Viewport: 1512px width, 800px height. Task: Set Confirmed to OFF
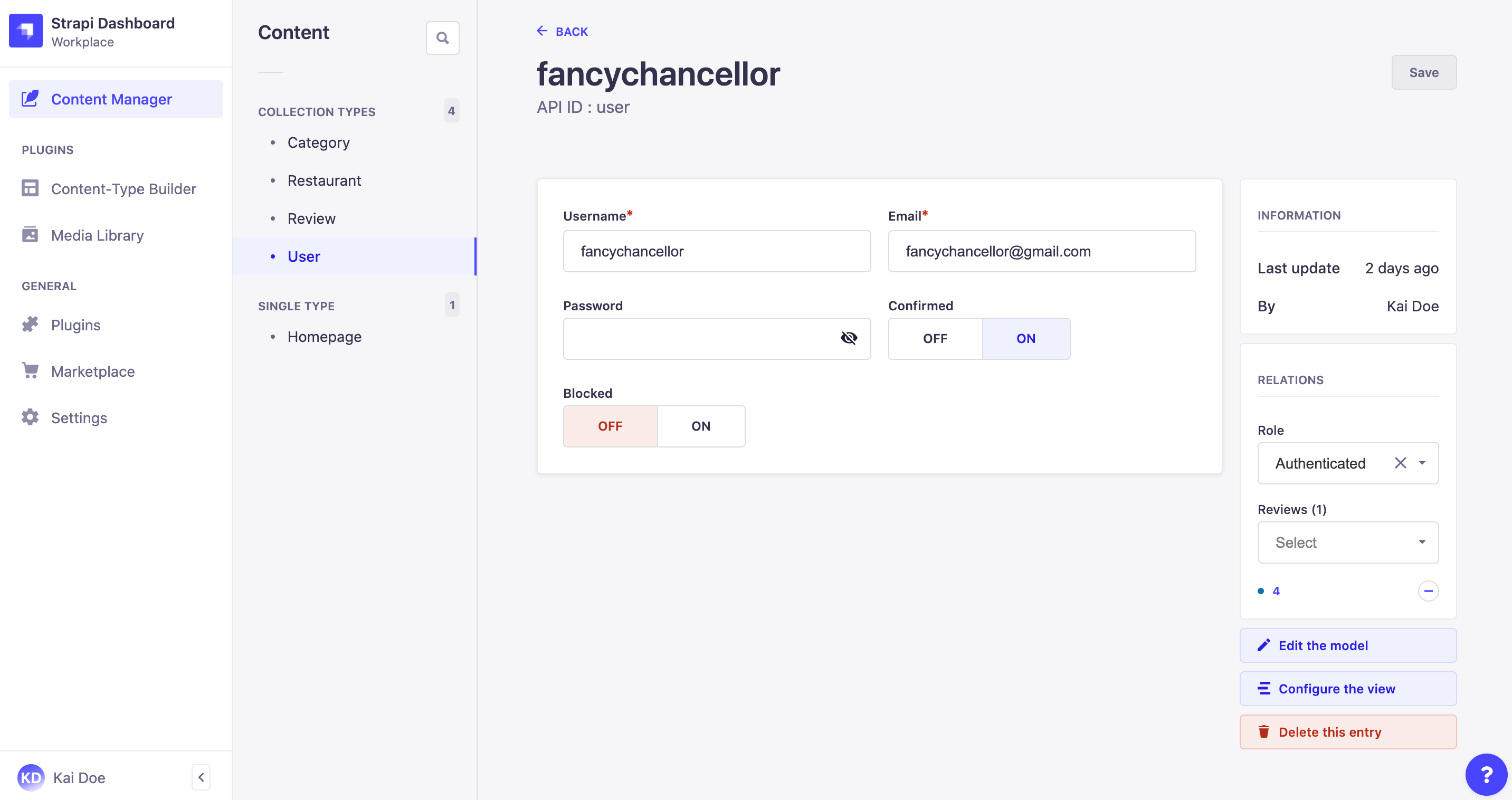tap(935, 339)
